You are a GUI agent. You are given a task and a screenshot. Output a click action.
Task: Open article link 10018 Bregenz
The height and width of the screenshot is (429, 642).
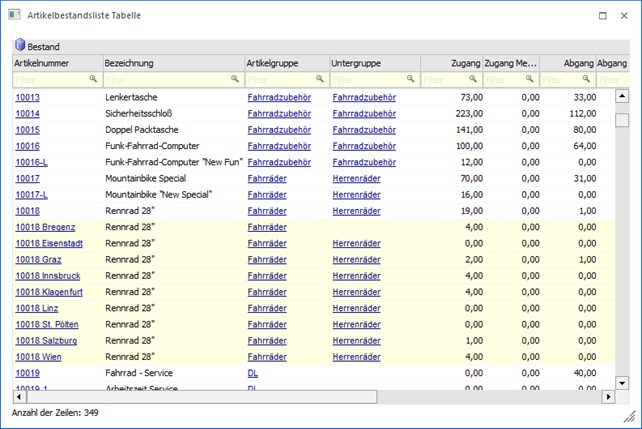pos(45,228)
